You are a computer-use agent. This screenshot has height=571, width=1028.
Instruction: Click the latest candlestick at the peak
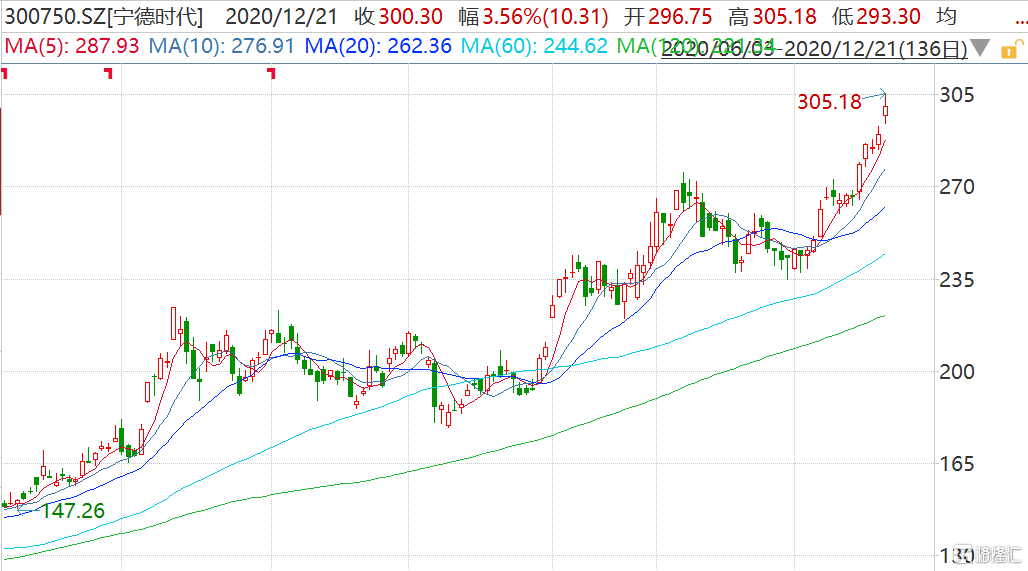click(x=886, y=113)
